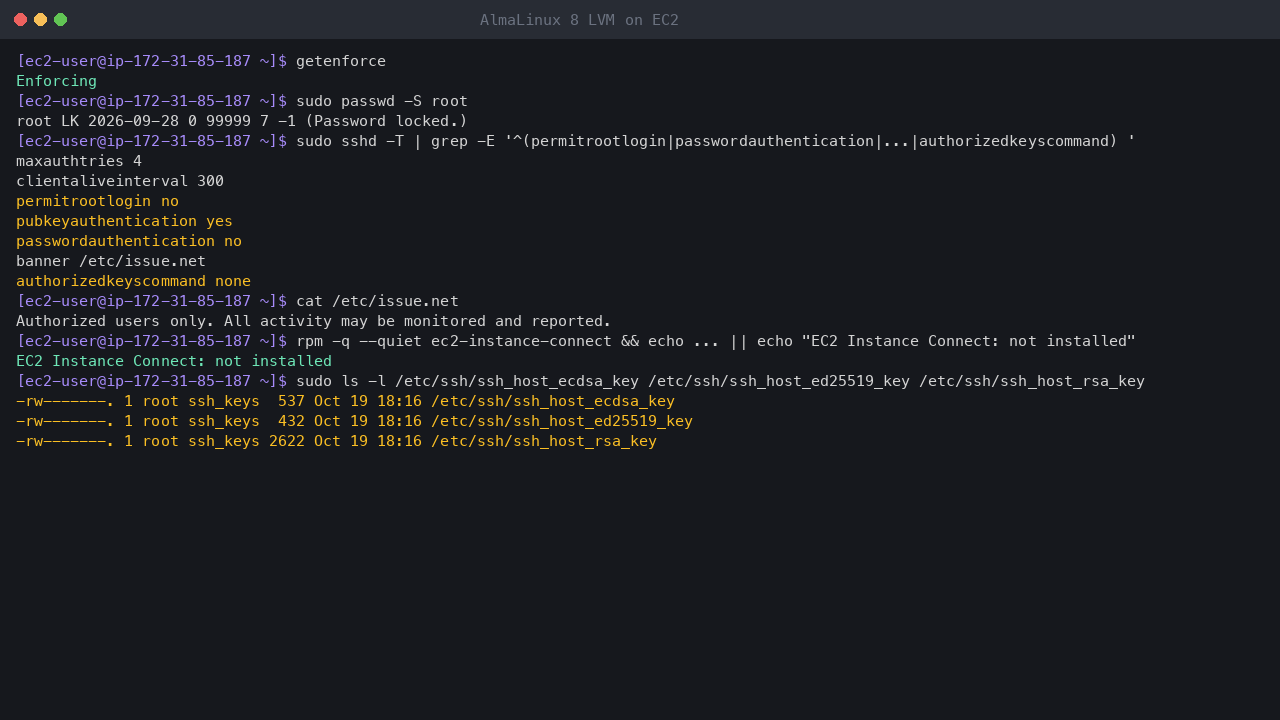Click the 'sudo passwd -S root' command
Screen dimensions: 1280x720
tap(382, 101)
